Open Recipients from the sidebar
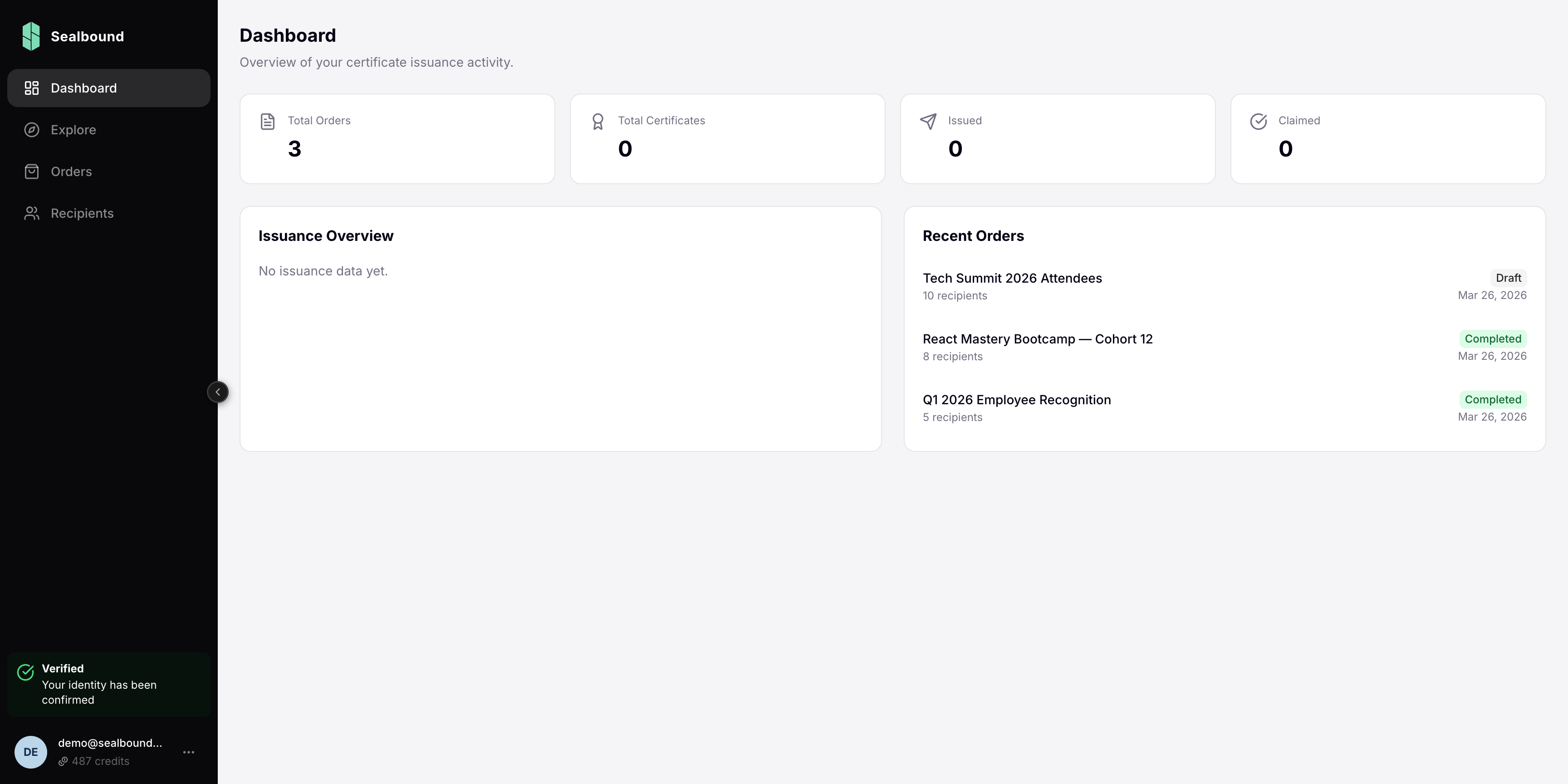The image size is (1568, 784). [x=82, y=213]
